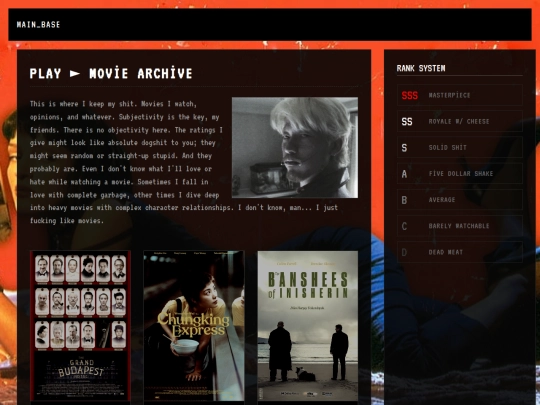Open The Grand Budapest Hotel poster
Image resolution: width=540 pixels, height=405 pixels.
pyautogui.click(x=80, y=326)
